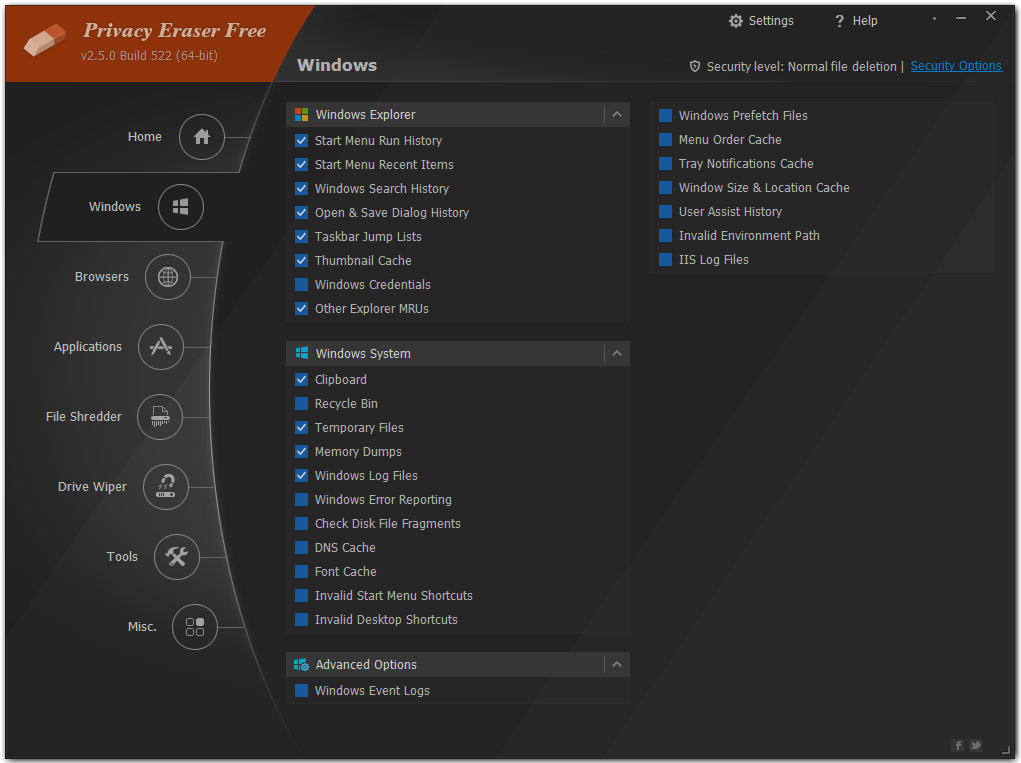Collapse the Windows Explorer section
This screenshot has width=1021, height=763.
(617, 115)
